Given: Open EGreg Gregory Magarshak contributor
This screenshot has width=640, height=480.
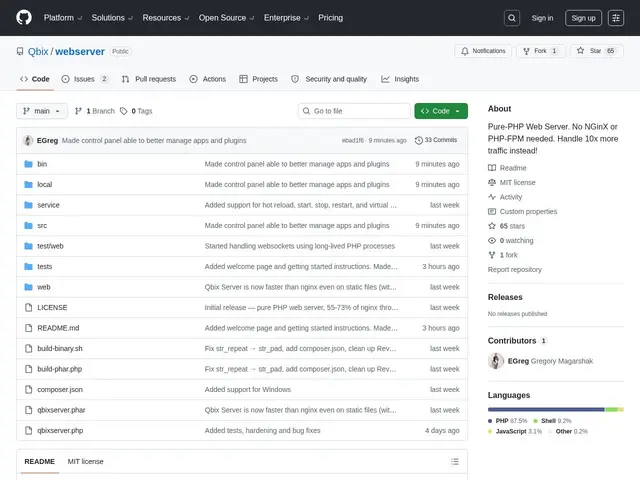Looking at the screenshot, I should (x=540, y=361).
